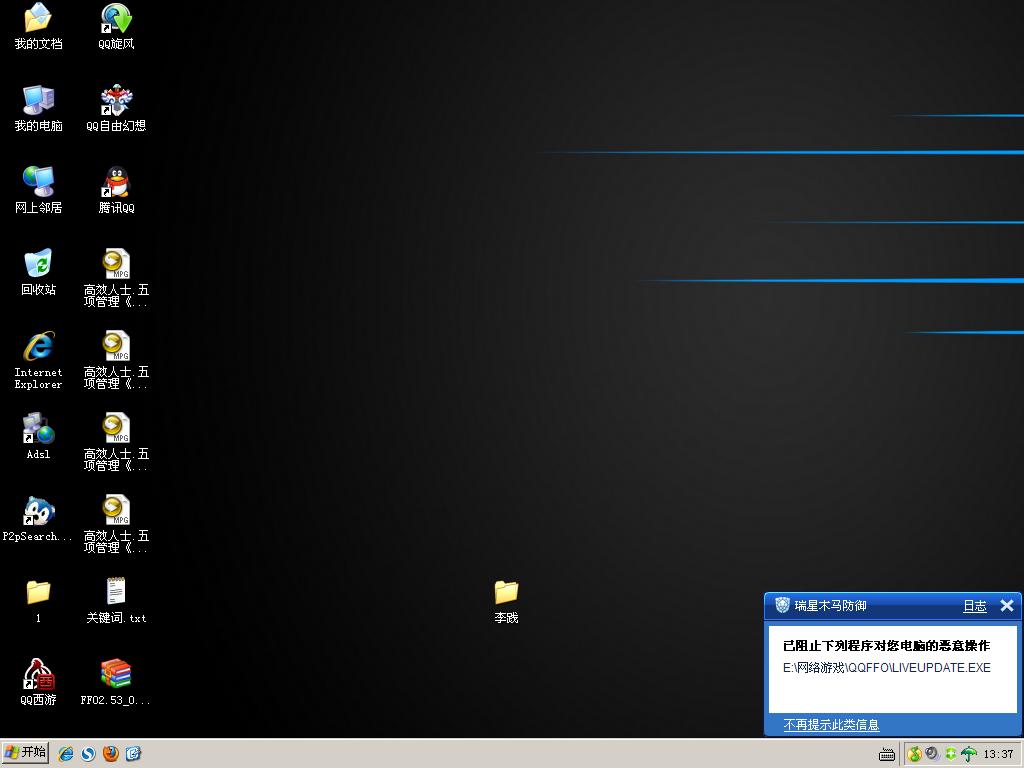The width and height of the screenshot is (1024, 768).
Task: Click the 13:37 system clock
Action: (x=999, y=754)
